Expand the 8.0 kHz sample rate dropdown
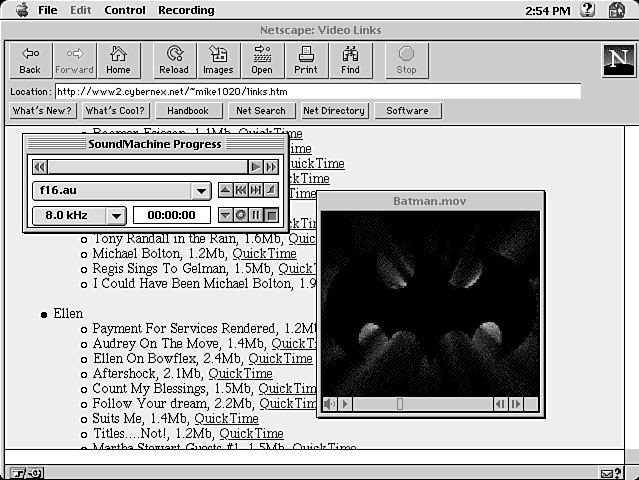The image size is (639, 480). tap(116, 215)
